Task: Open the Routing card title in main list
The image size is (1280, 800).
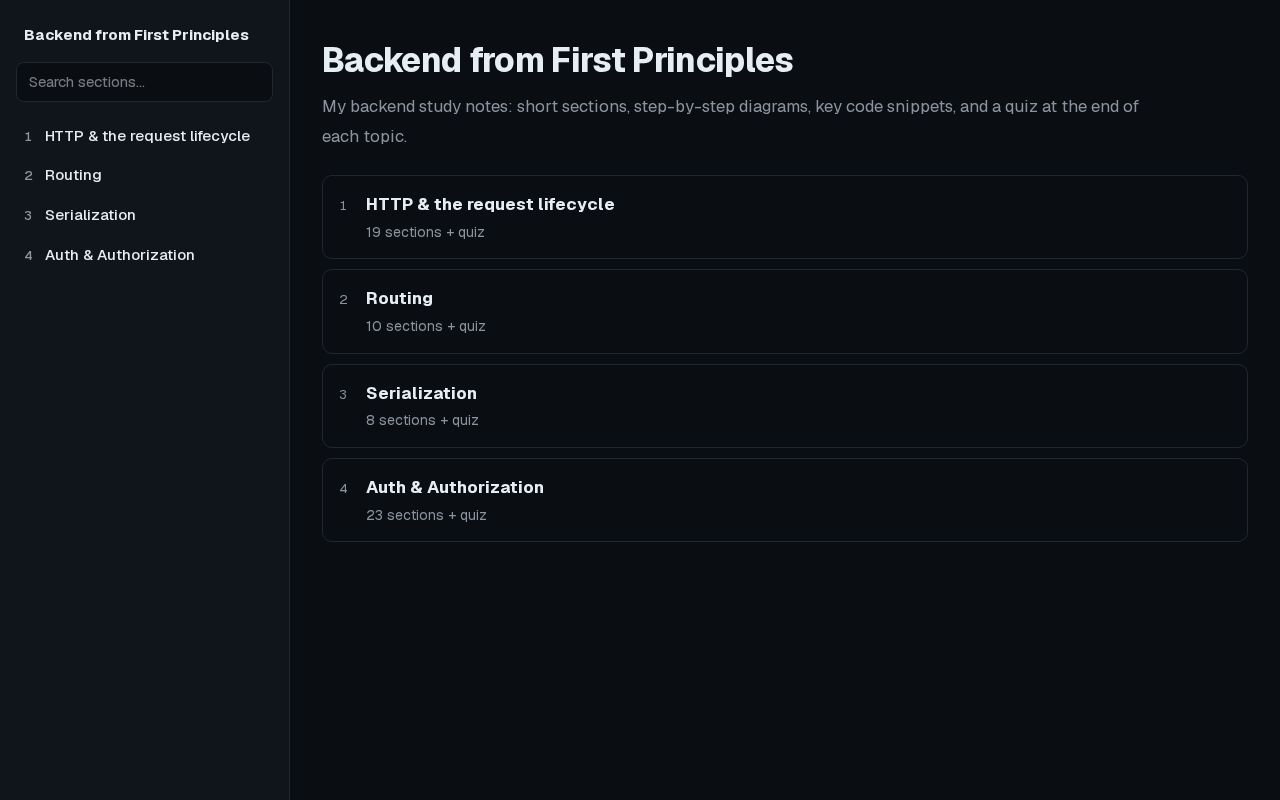Action: (399, 298)
